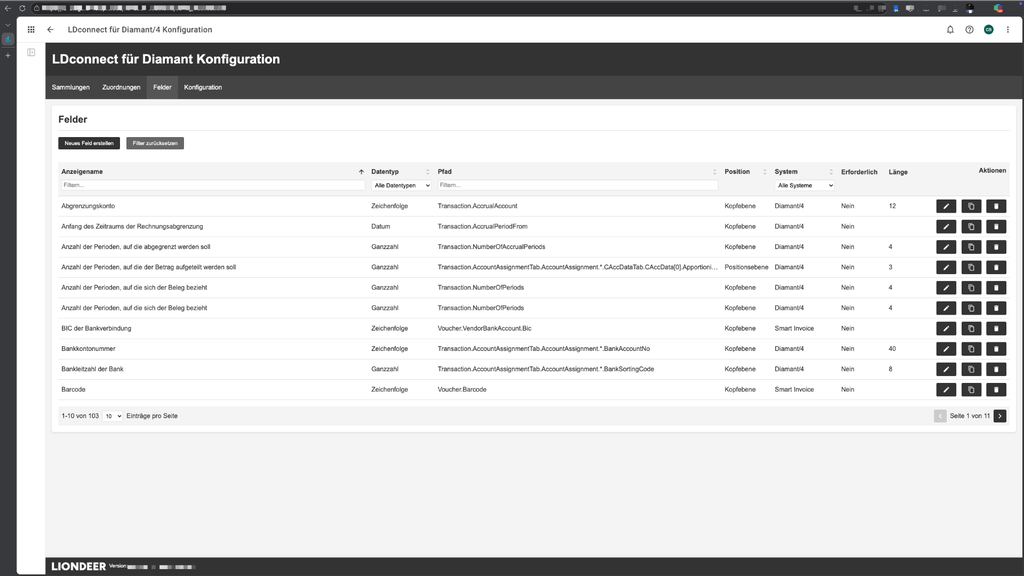
Task: Edit the Bankleitzahl der Bank field
Action: pyautogui.click(x=946, y=369)
